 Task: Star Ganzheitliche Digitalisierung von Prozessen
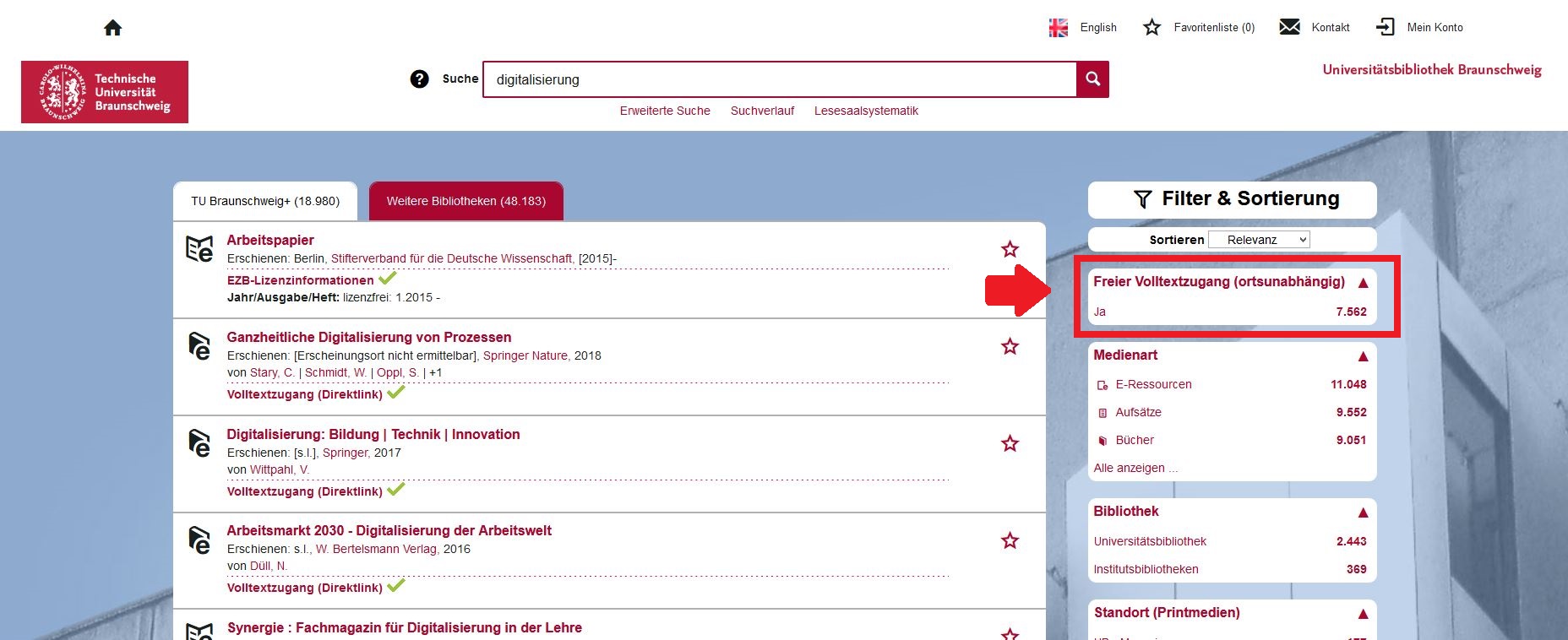[1010, 346]
